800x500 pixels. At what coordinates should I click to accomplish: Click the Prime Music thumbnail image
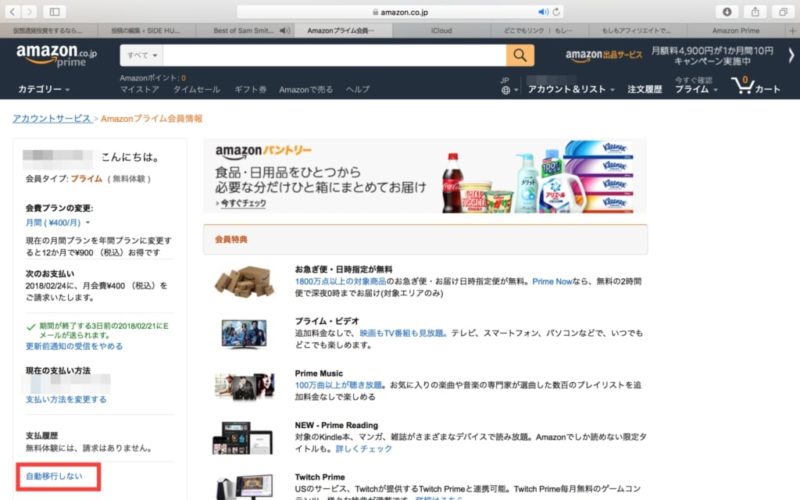pyautogui.click(x=244, y=387)
